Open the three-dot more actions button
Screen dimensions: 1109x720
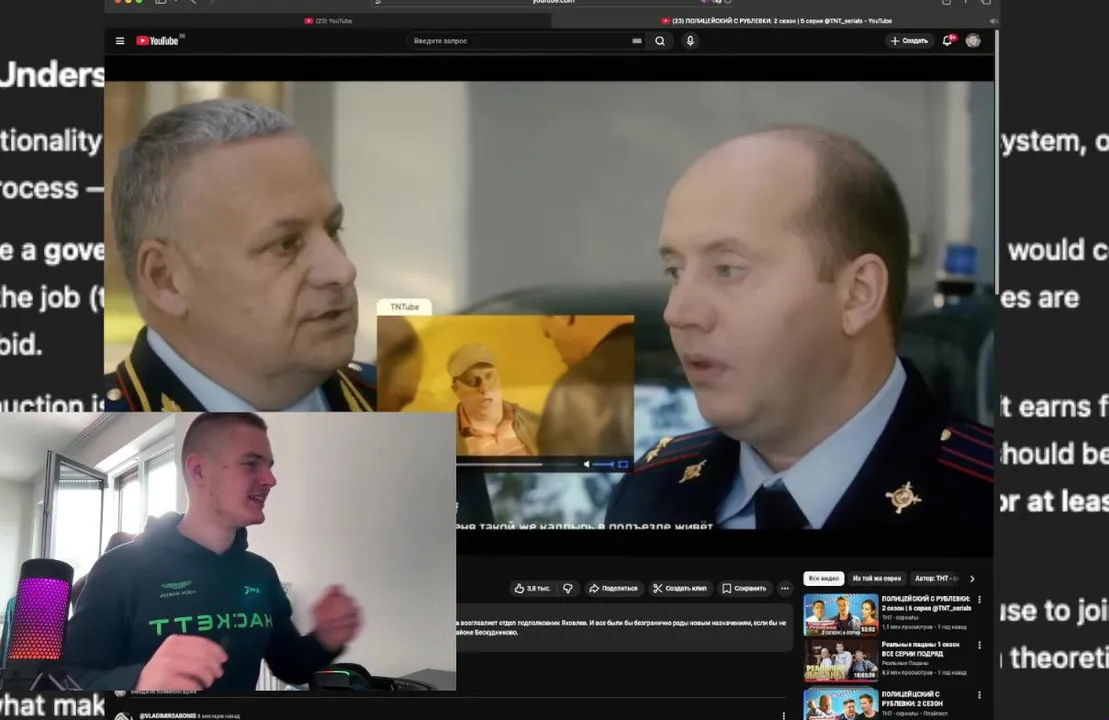click(784, 588)
